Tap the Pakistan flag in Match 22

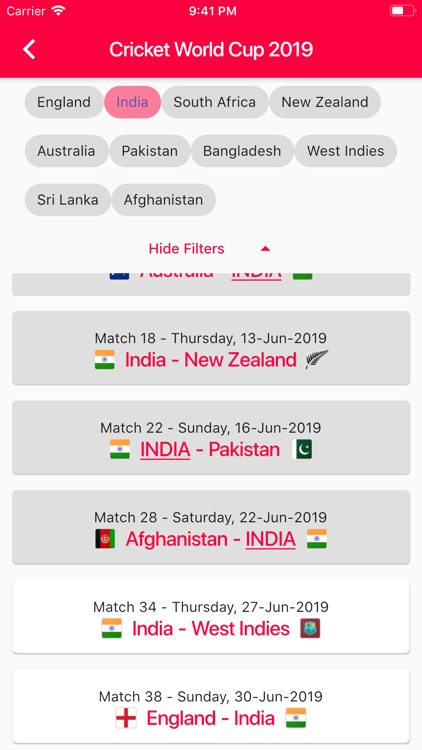click(x=302, y=449)
